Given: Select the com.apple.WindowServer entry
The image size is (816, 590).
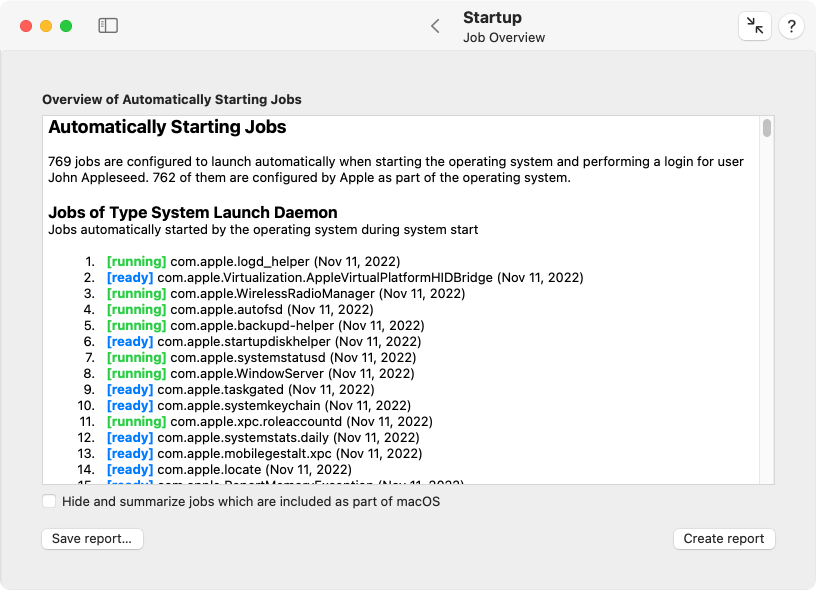Looking at the screenshot, I should pyautogui.click(x=261, y=374).
